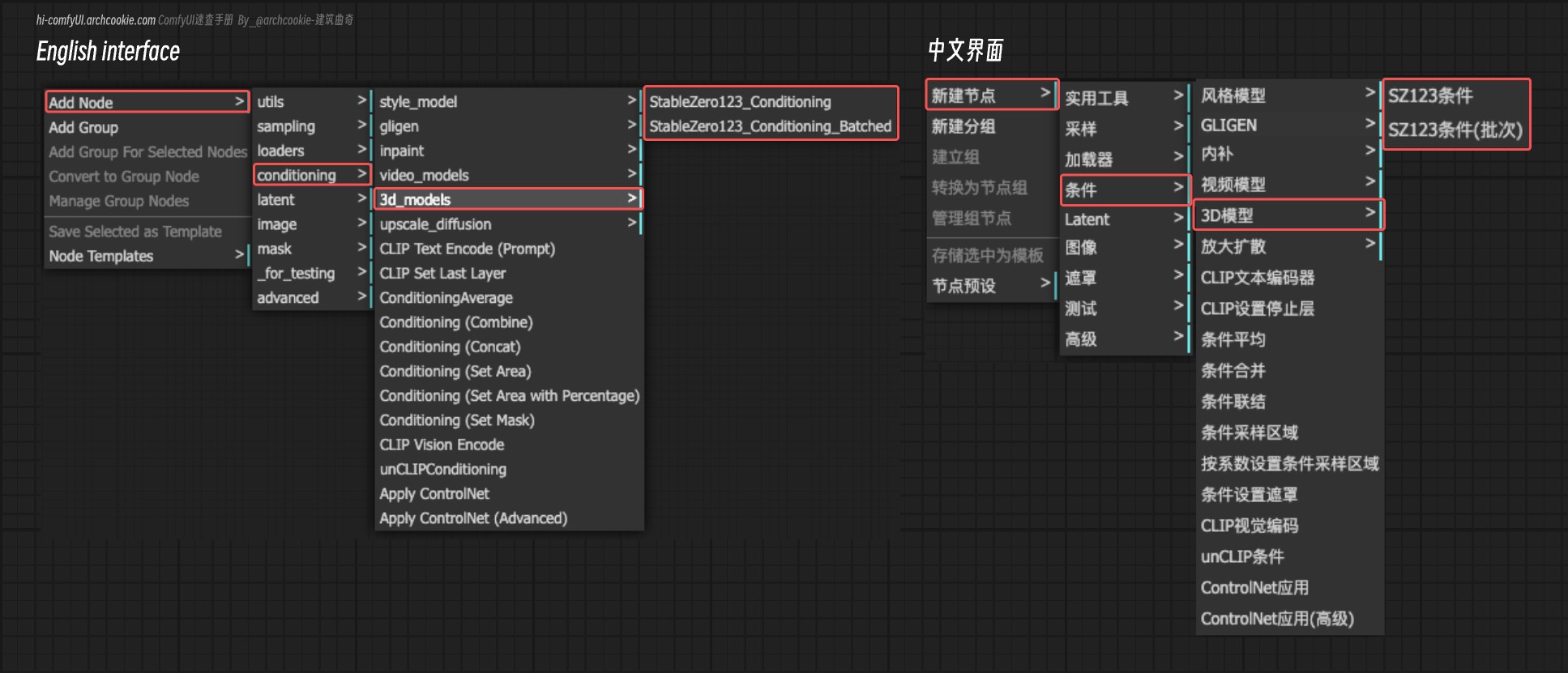Select StableZero123_Conditioning node
Screen dimensions: 1568x673
tap(771, 101)
